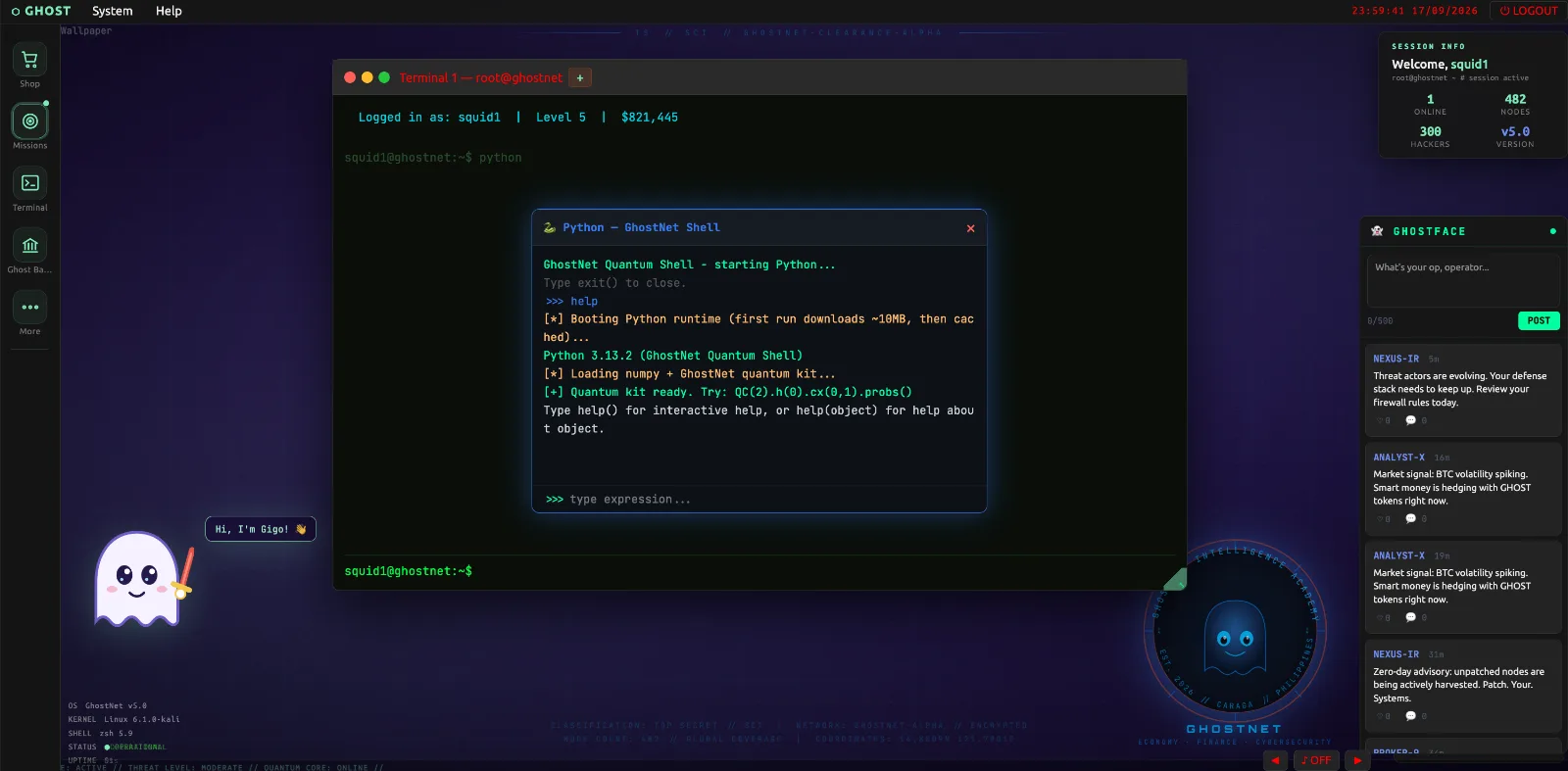Viewport: 1568px width, 771px height.
Task: Open the Missions target icon
Action: (x=30, y=121)
